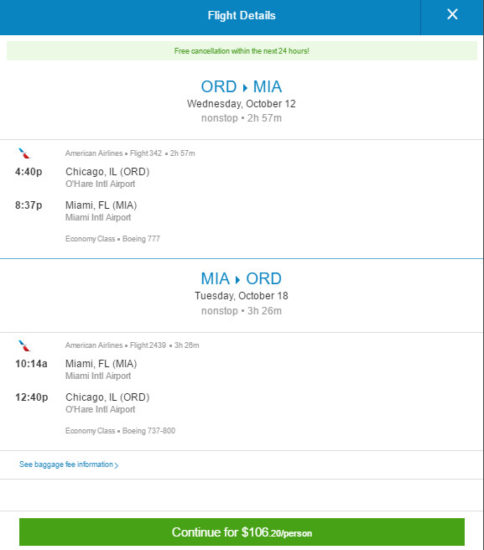Click the arrow between MIA and ORD
Screen dimensions: 484x550
point(237,280)
